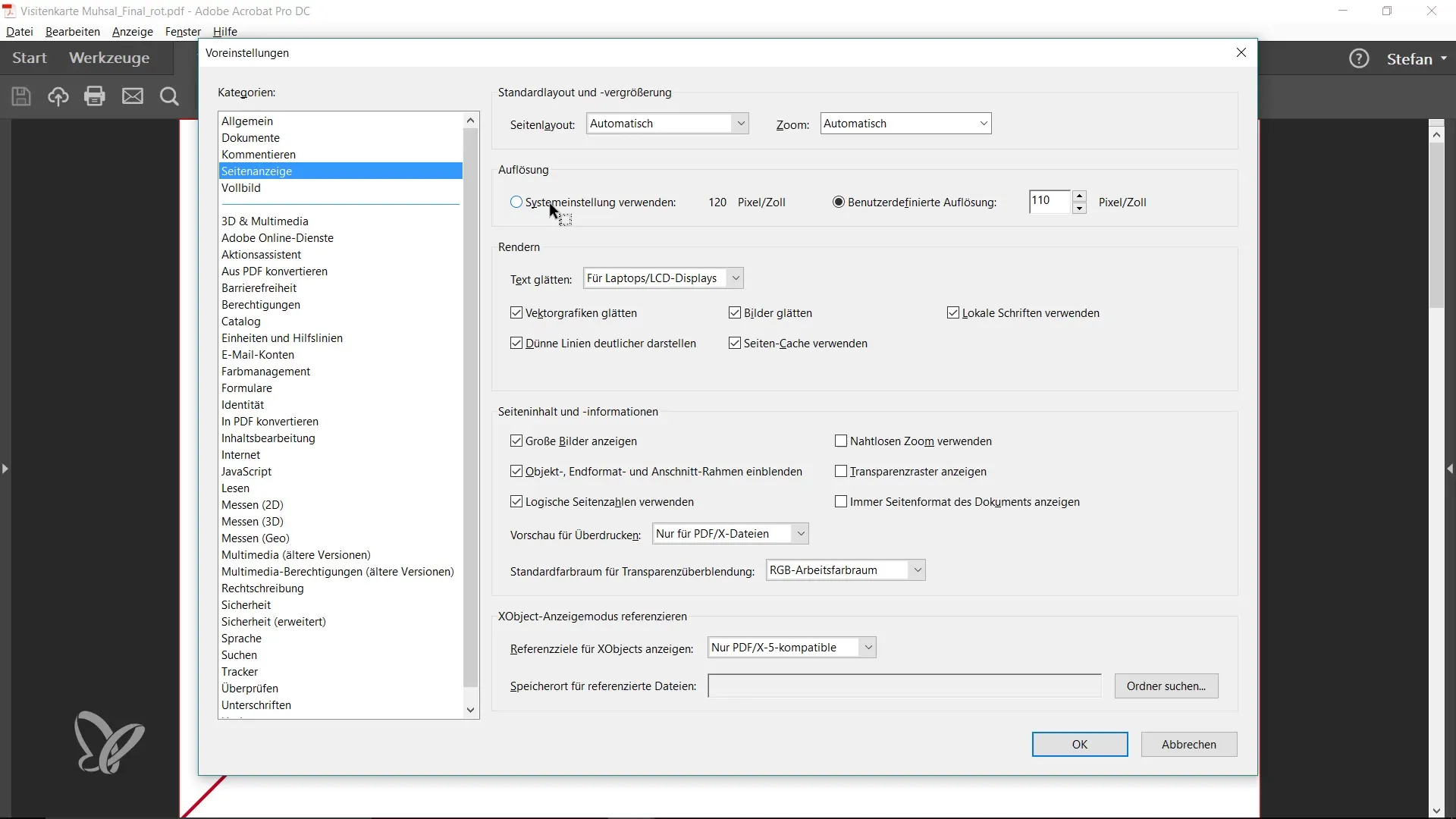This screenshot has width=1456, height=819.
Task: Click the email envelope icon
Action: [133, 96]
